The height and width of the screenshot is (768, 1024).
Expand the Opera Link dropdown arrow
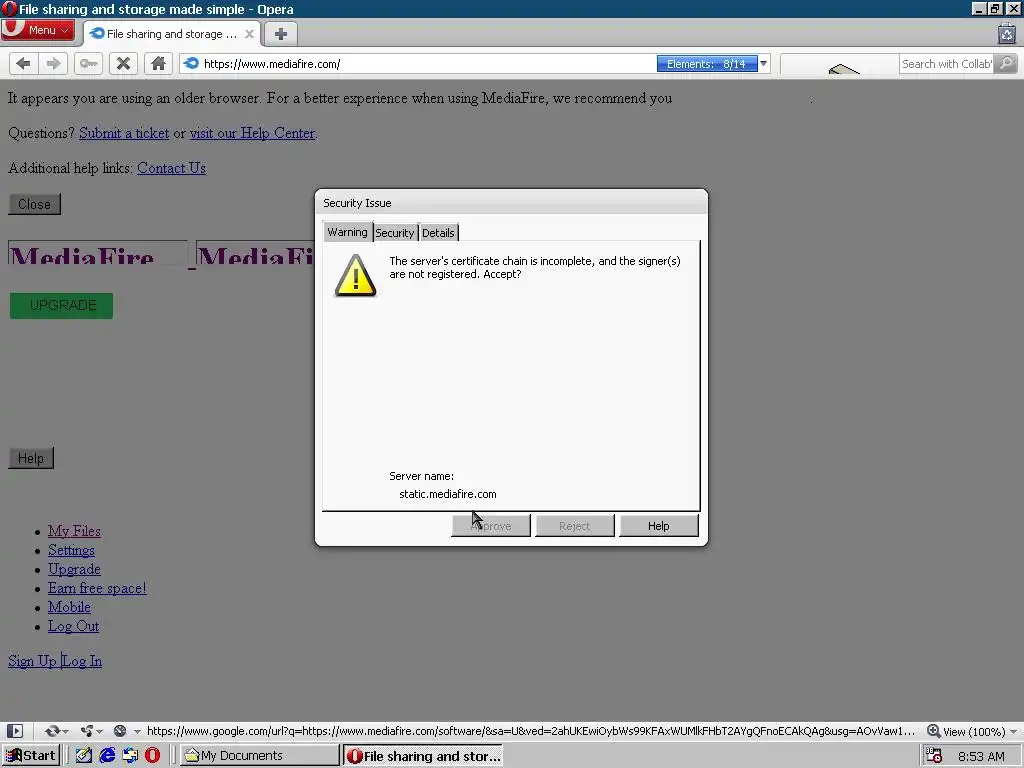65,731
